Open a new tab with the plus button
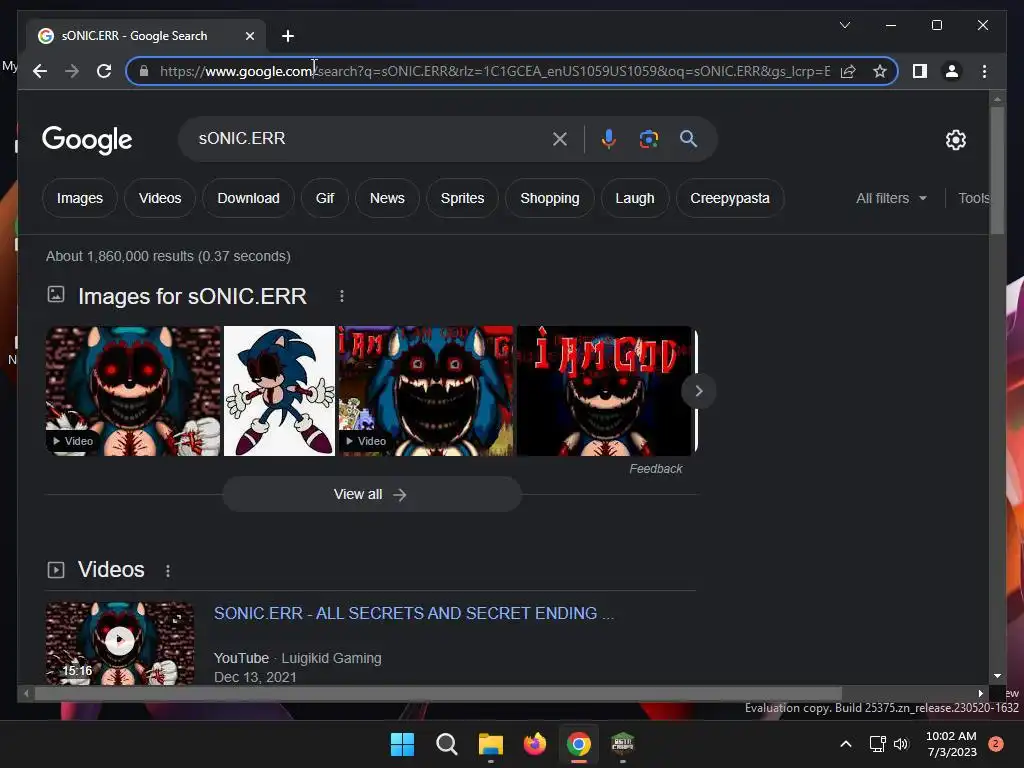The height and width of the screenshot is (768, 1024). tap(288, 36)
